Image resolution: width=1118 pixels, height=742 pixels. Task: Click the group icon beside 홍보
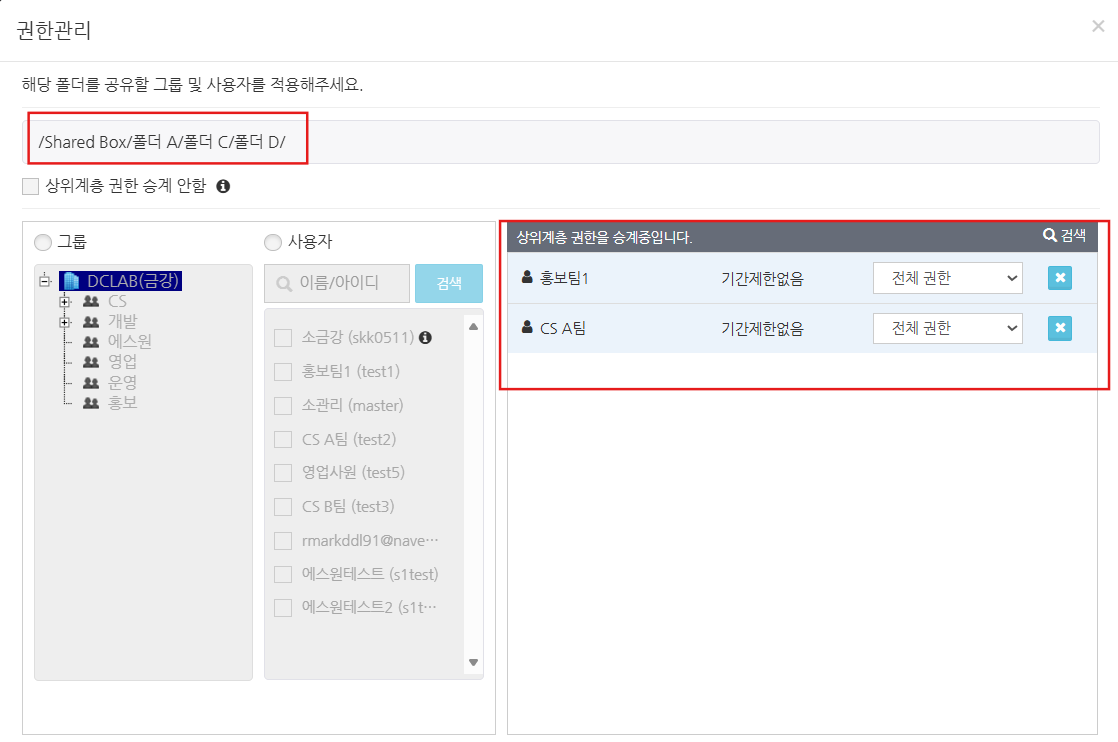click(x=91, y=401)
